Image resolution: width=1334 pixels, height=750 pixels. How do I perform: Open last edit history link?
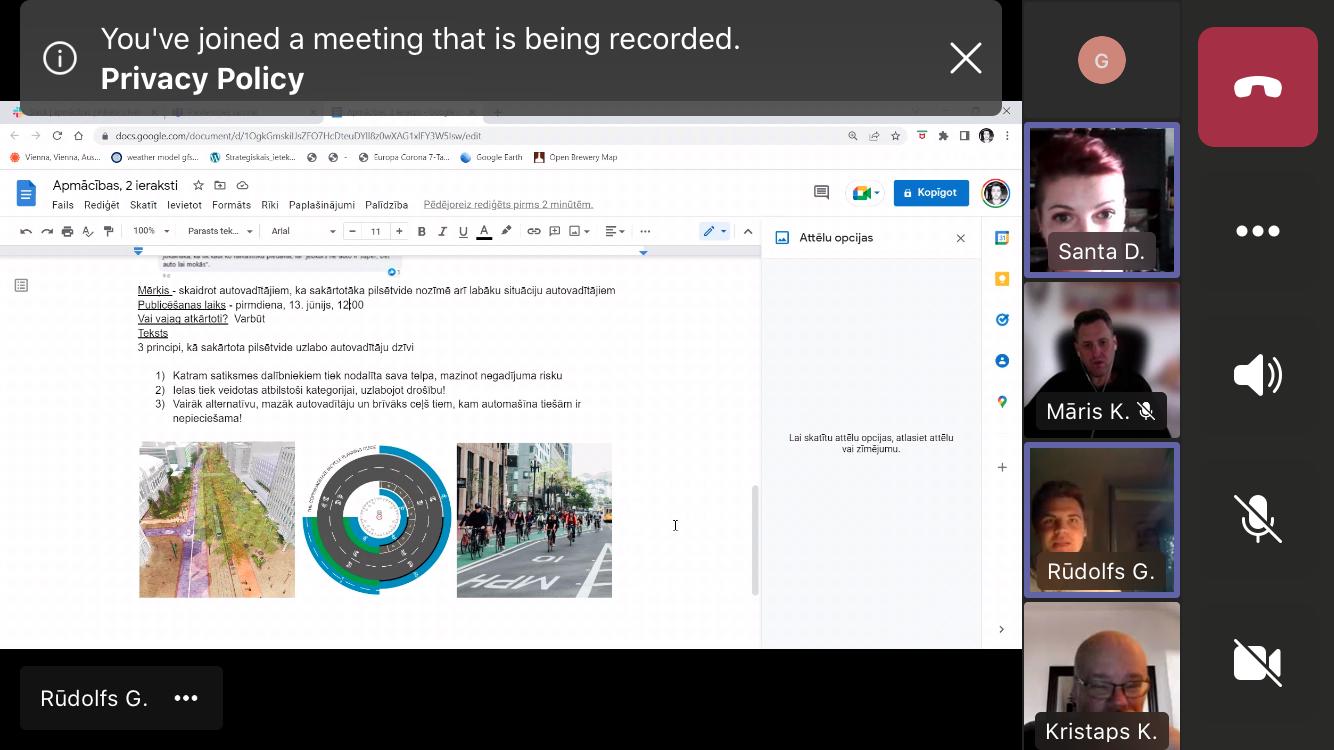click(508, 205)
